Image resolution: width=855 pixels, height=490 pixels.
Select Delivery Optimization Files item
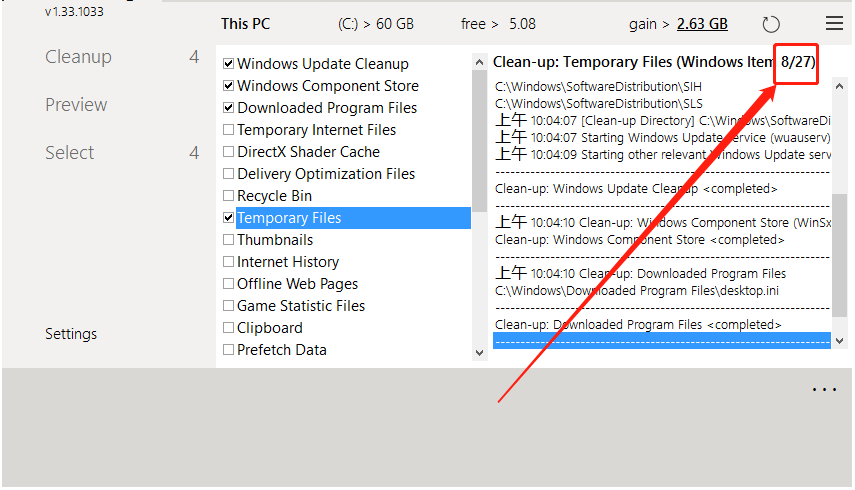tap(326, 174)
